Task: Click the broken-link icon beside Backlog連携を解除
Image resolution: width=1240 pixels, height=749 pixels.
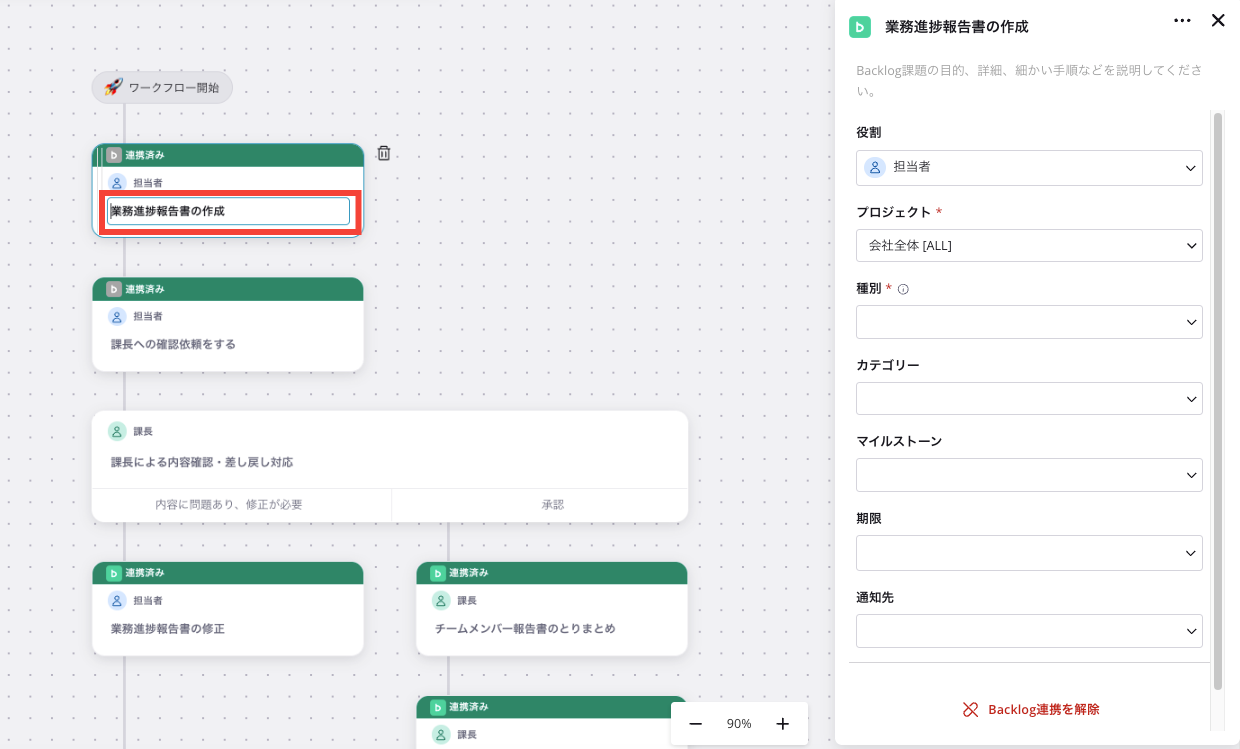Action: click(970, 709)
